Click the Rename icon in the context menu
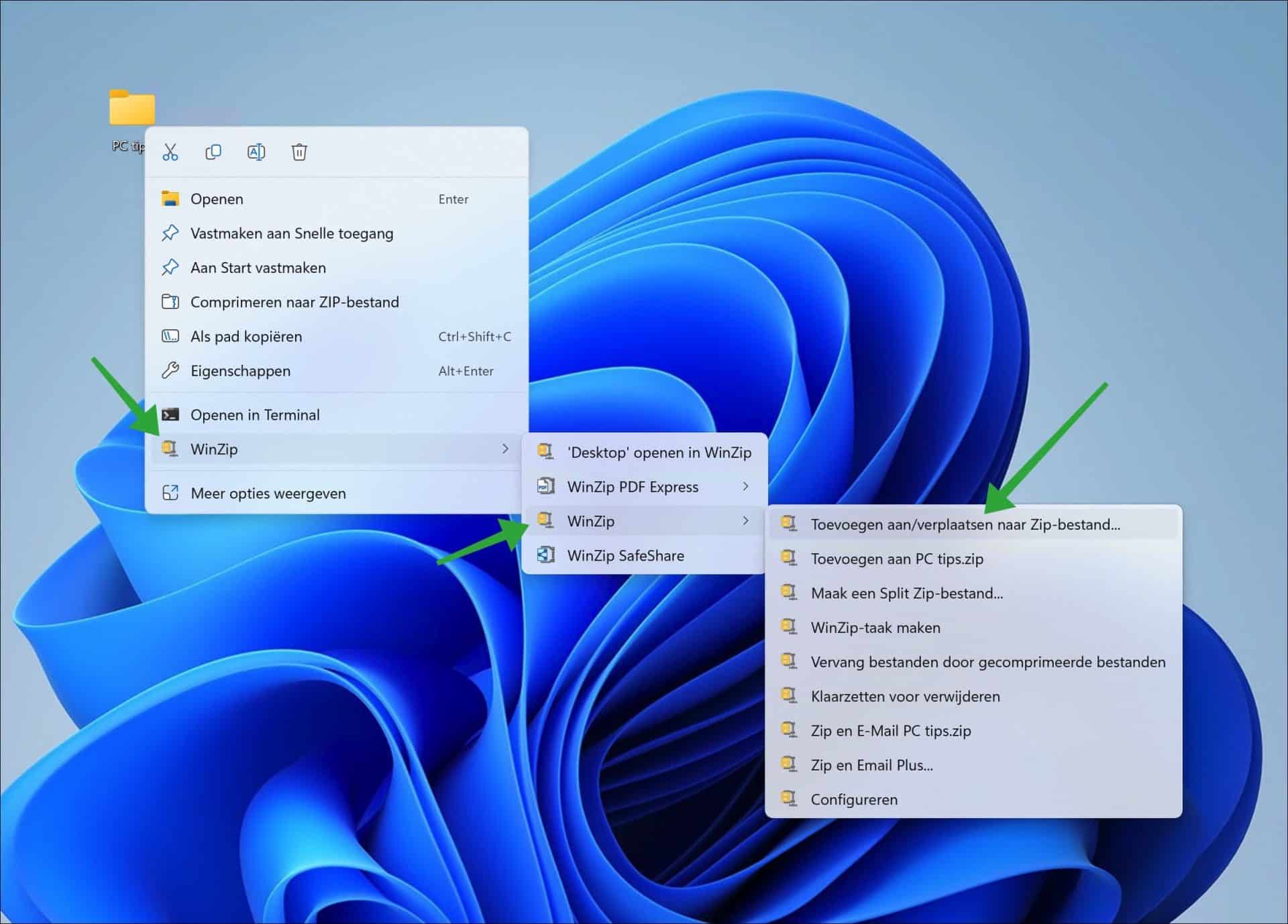 (256, 152)
